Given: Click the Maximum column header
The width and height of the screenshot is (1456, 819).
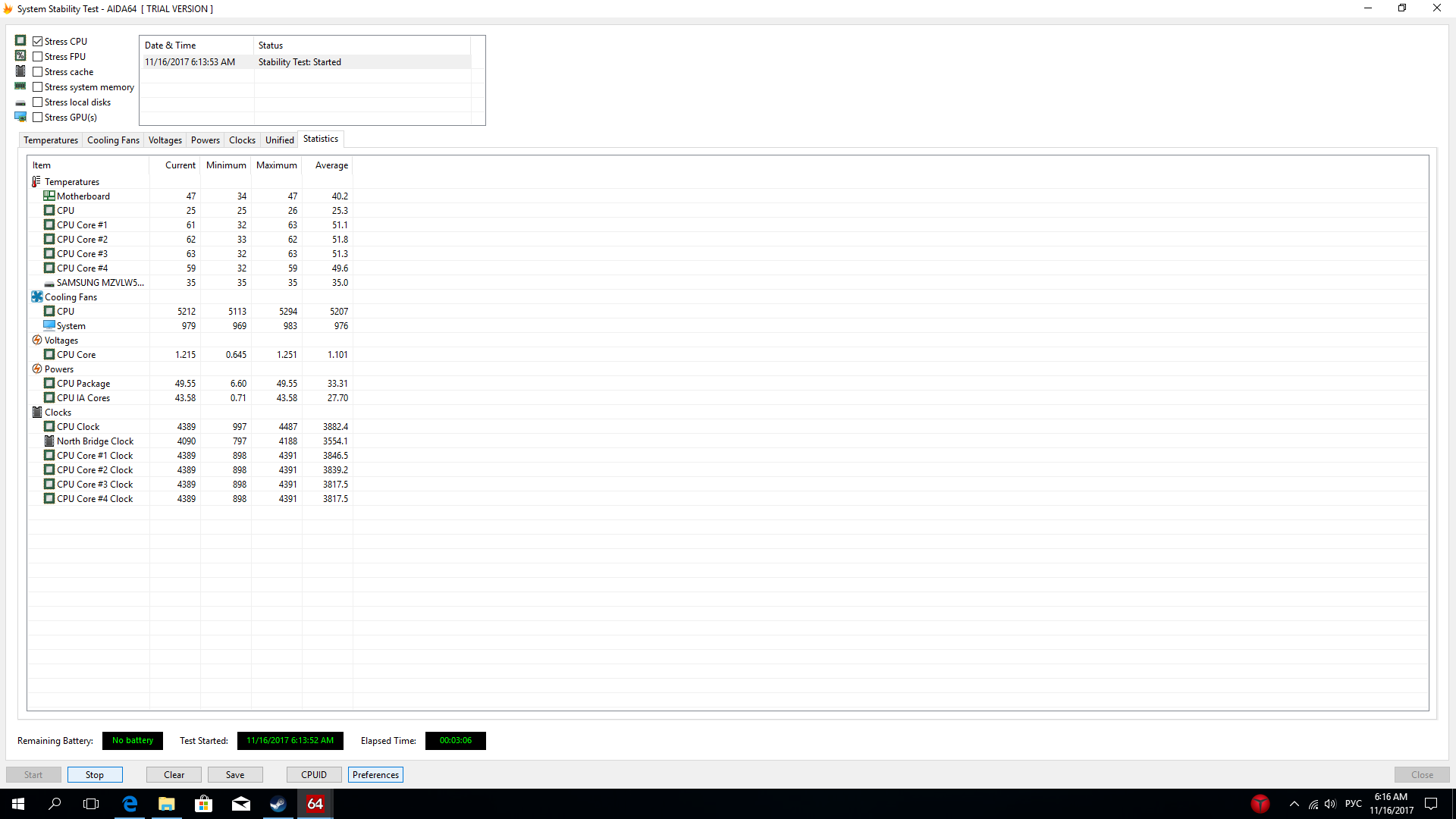Looking at the screenshot, I should click(277, 165).
